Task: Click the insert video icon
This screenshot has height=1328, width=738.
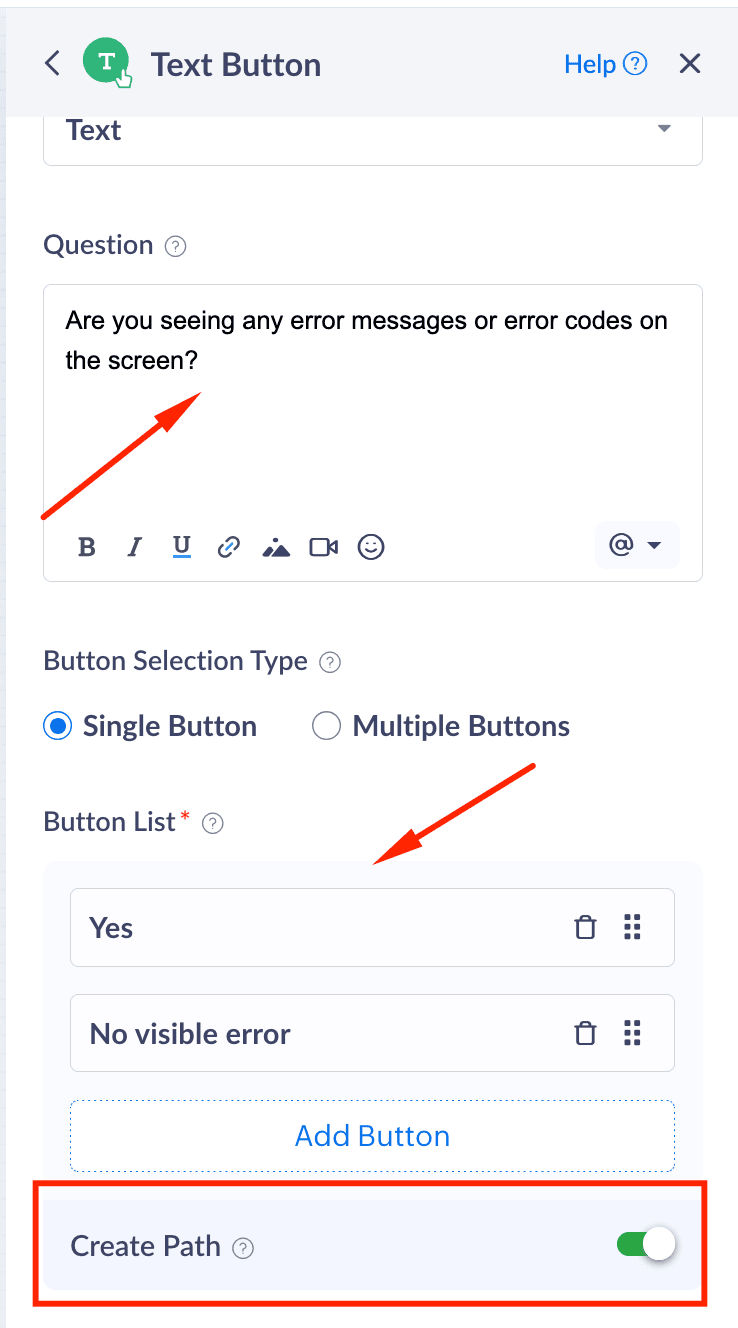Action: [324, 547]
